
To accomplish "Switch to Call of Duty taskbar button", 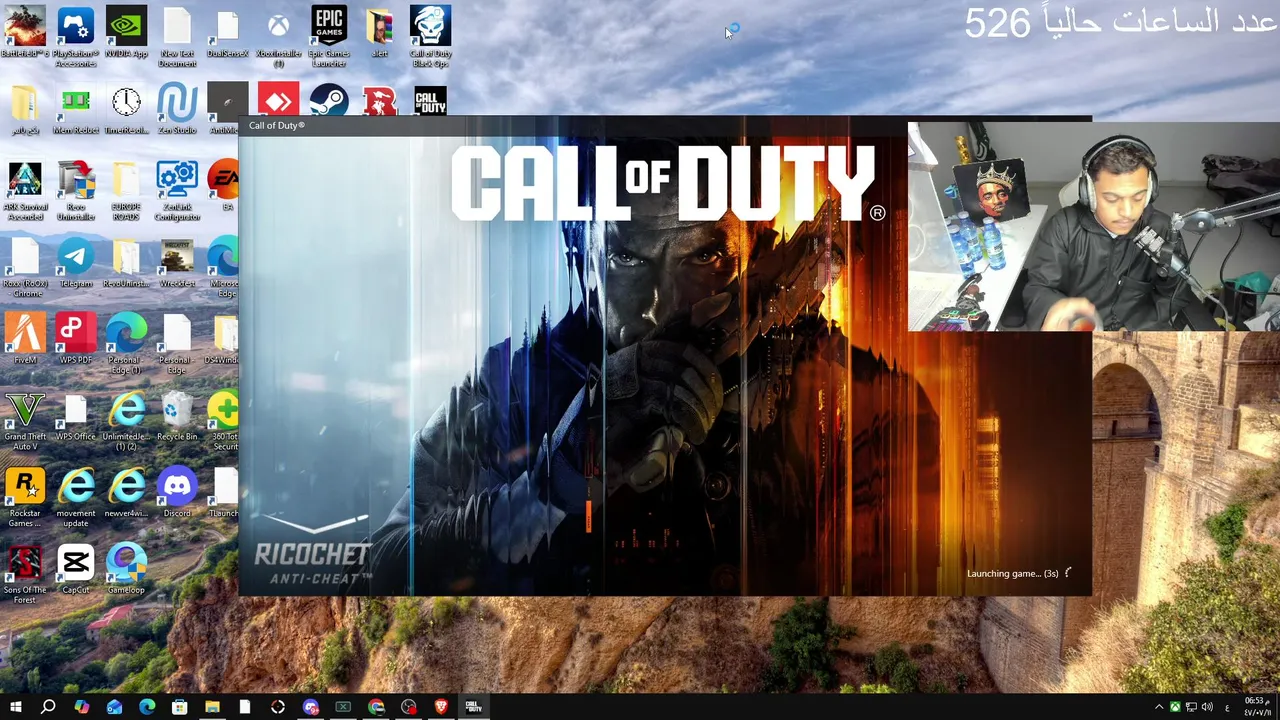I will click(473, 707).
